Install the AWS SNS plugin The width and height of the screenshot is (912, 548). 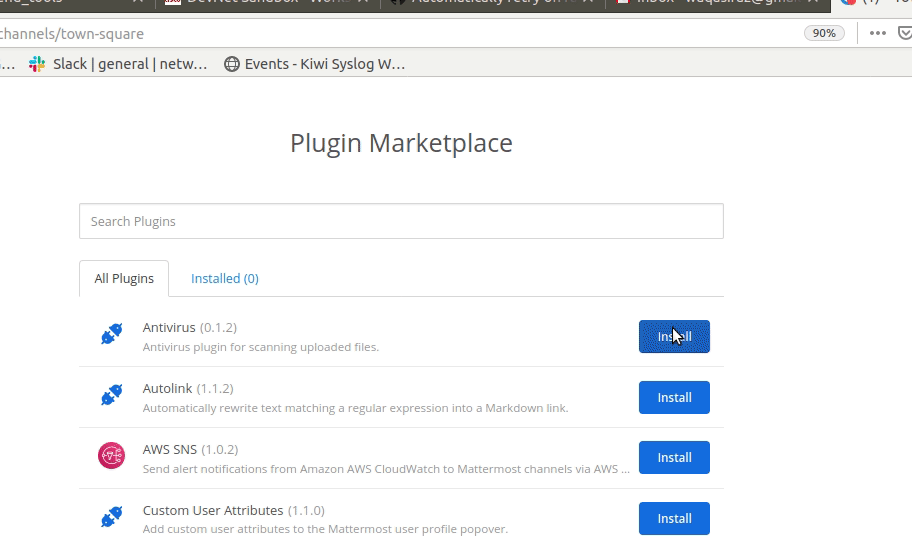pos(674,457)
